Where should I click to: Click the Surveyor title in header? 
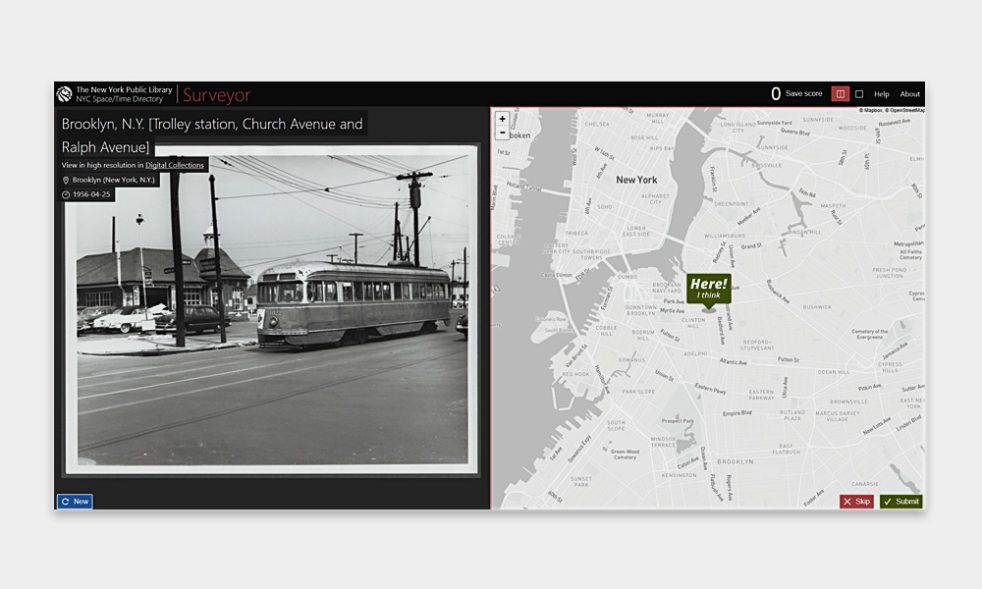tap(216, 95)
